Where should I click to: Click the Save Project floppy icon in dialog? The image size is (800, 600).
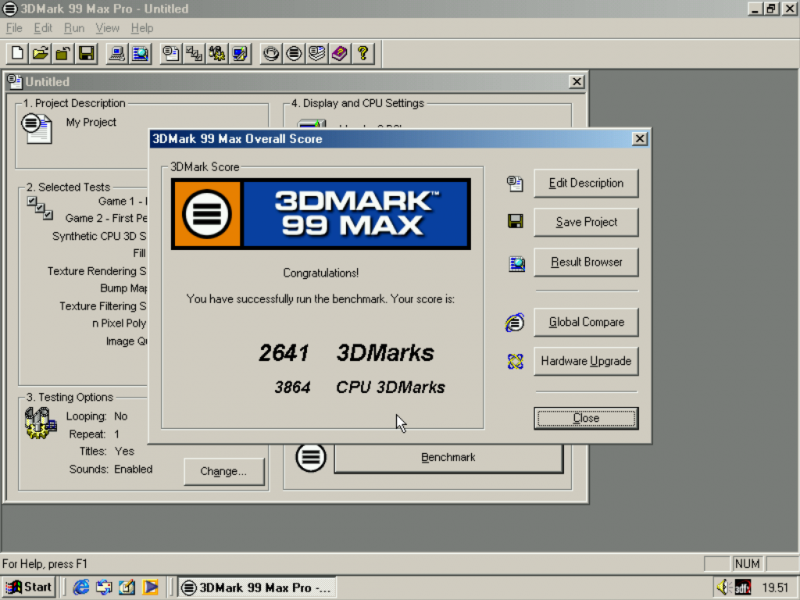(515, 222)
